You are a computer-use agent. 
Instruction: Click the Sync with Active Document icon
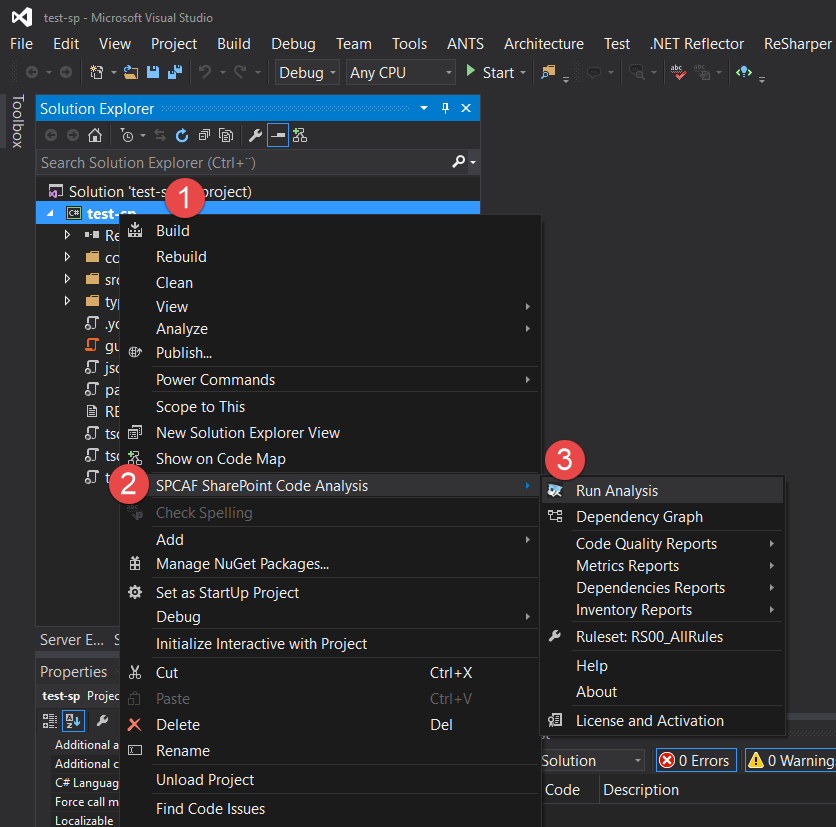[x=160, y=135]
